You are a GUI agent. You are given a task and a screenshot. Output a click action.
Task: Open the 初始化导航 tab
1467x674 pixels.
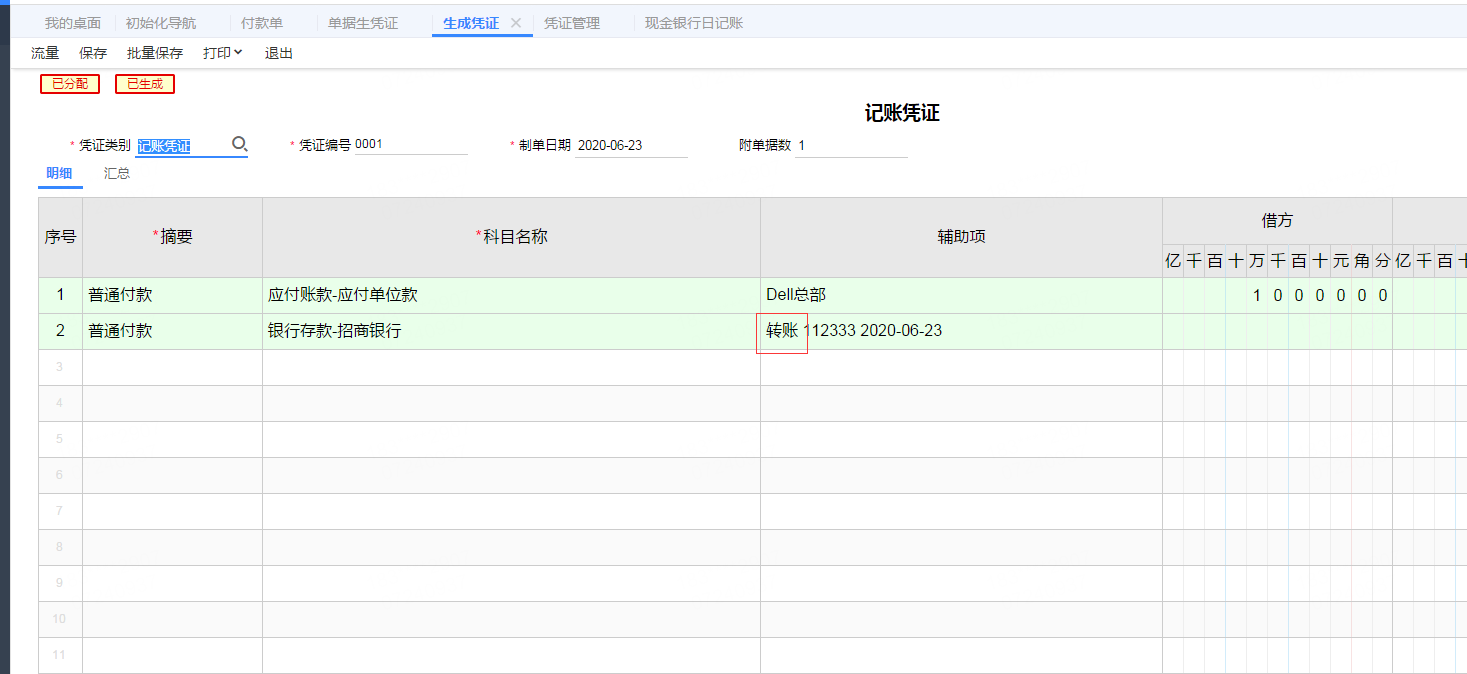[x=161, y=23]
